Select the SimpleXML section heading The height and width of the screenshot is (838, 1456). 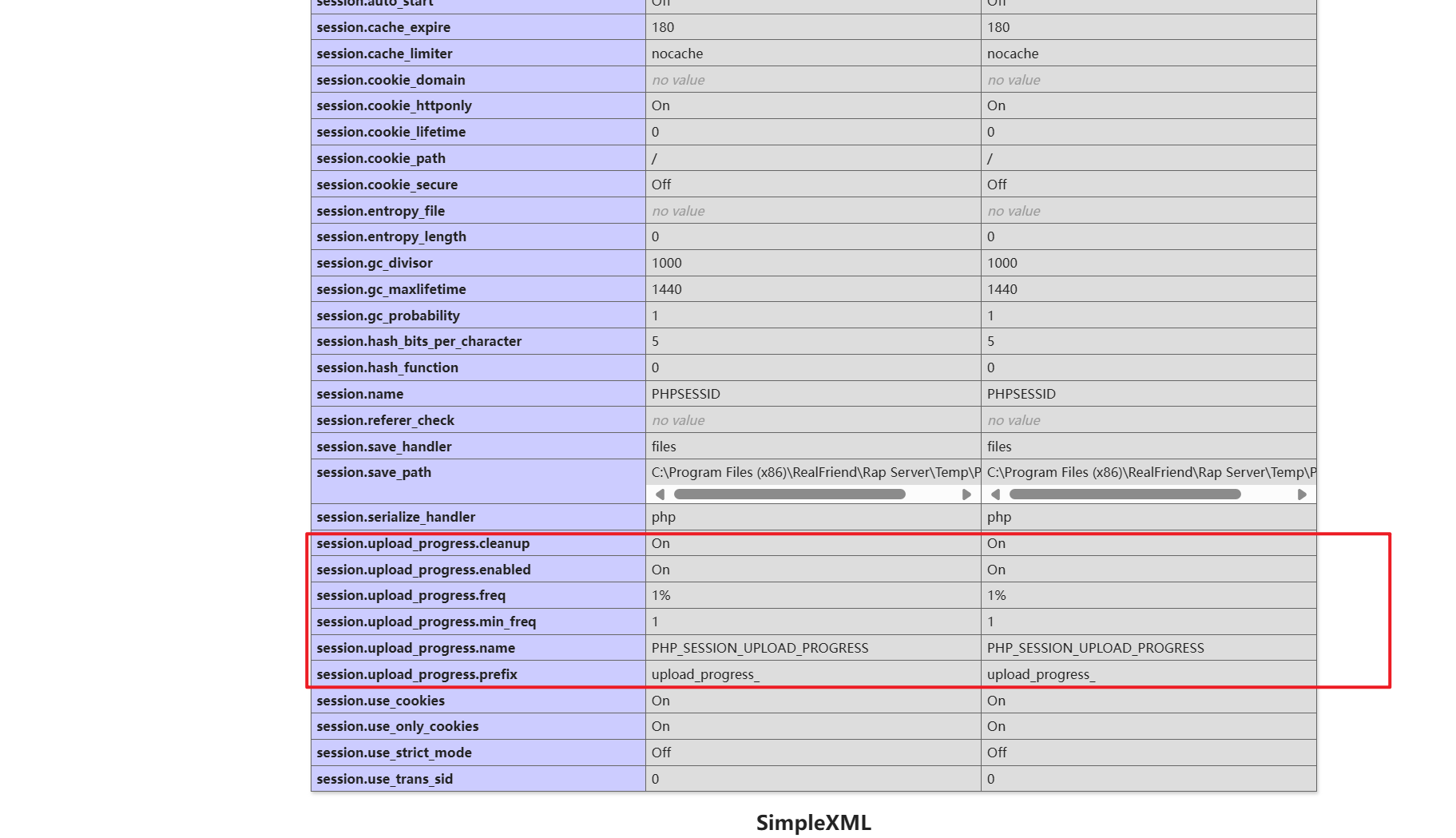813,822
